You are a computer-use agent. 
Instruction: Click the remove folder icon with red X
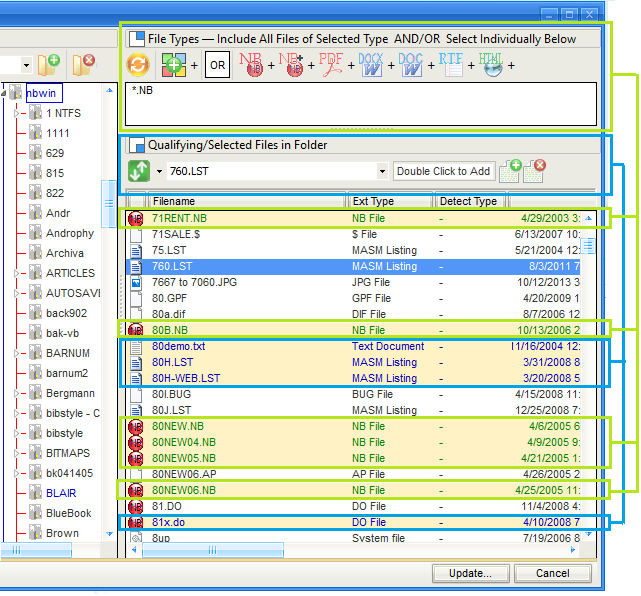(x=84, y=65)
